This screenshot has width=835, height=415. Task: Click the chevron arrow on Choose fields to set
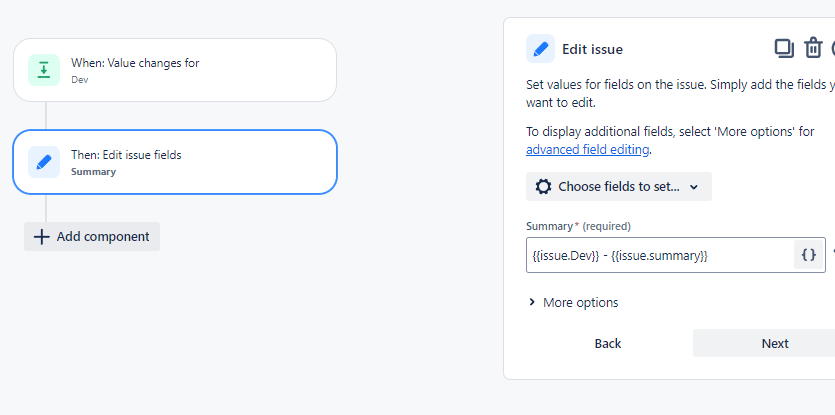point(694,187)
